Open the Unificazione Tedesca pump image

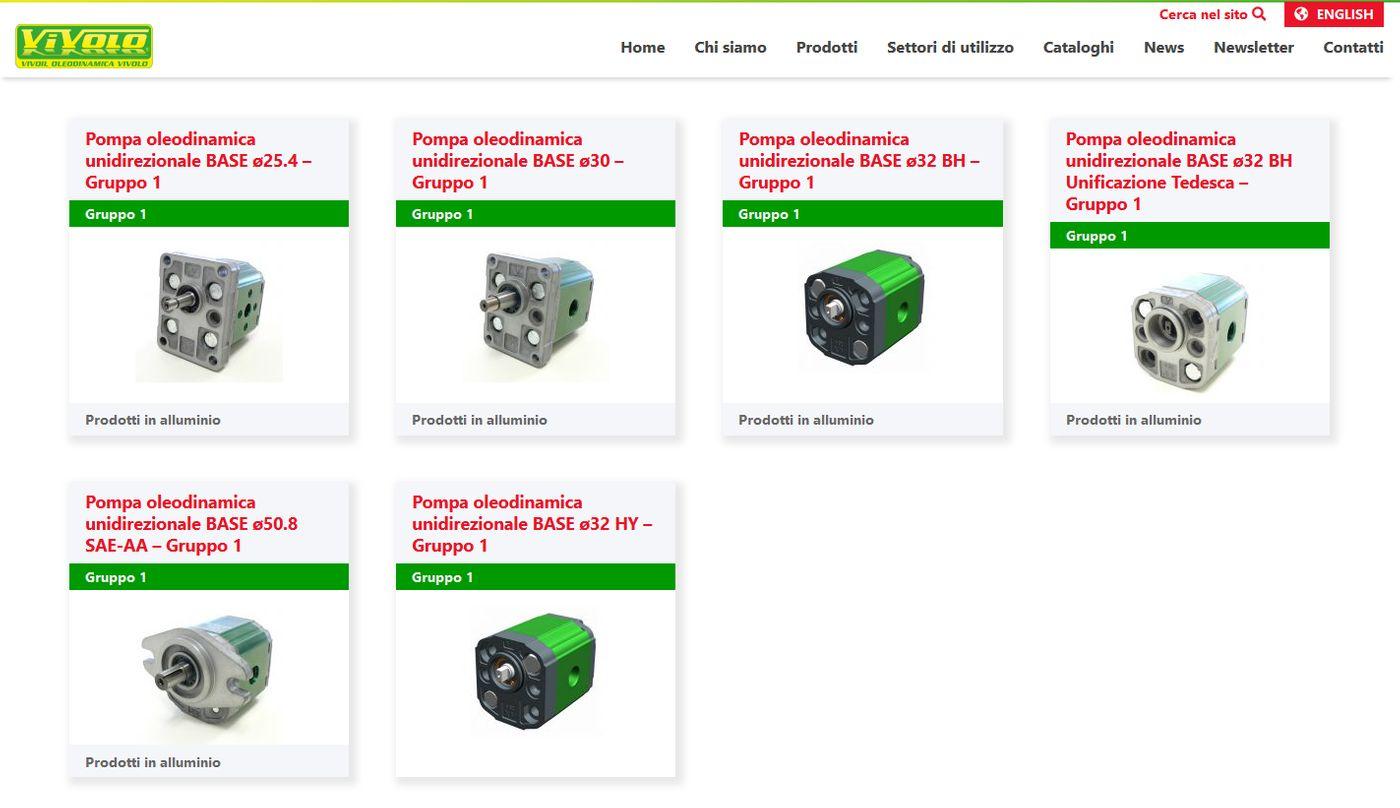[x=1190, y=331]
